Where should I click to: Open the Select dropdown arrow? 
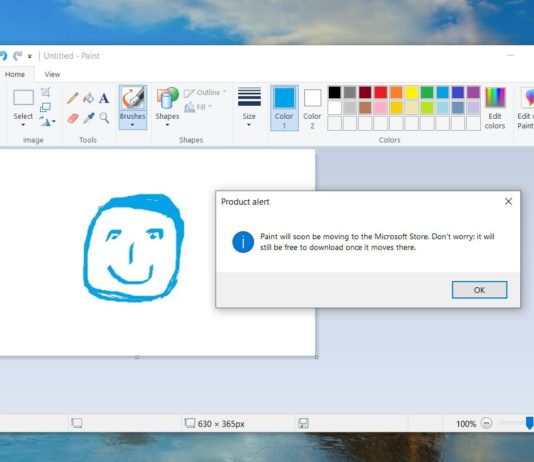[x=23, y=125]
